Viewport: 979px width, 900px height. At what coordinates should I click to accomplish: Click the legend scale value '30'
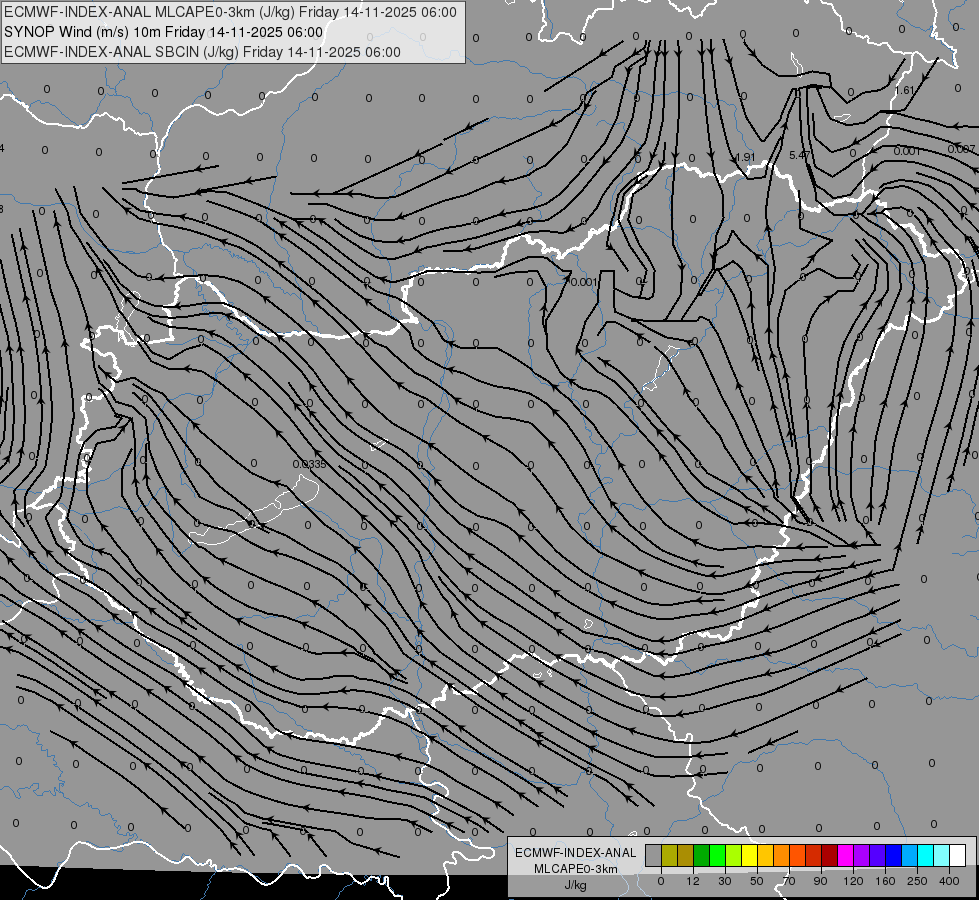[725, 881]
